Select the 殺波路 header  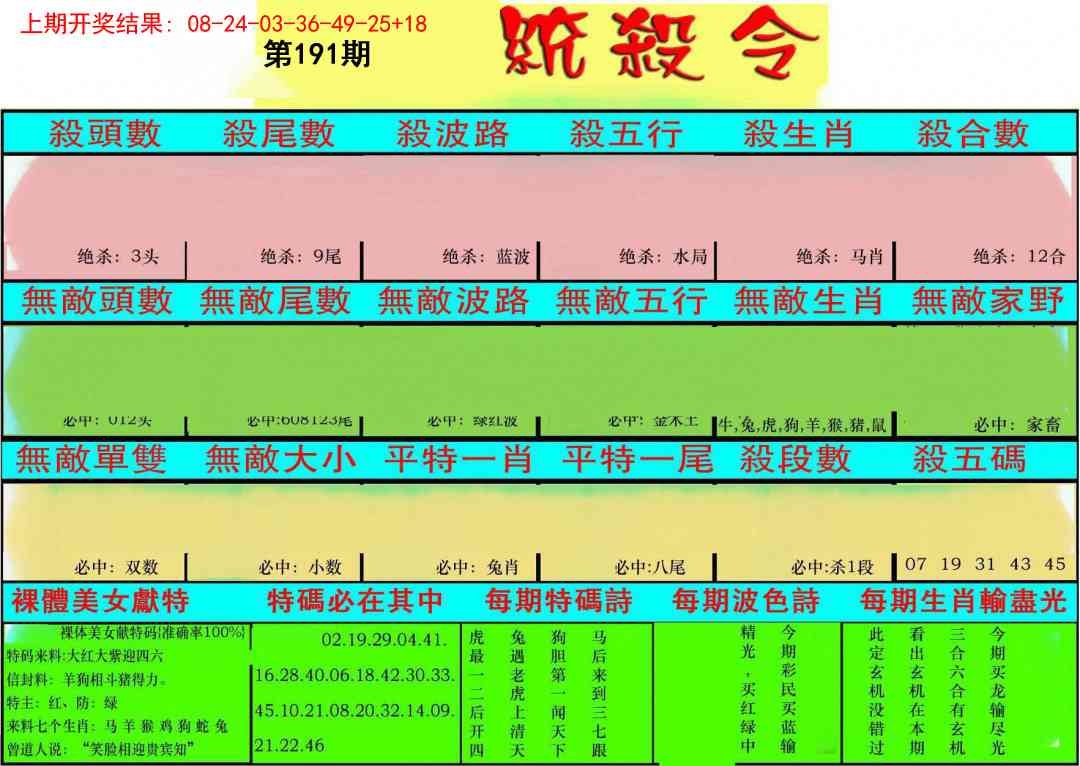[453, 134]
